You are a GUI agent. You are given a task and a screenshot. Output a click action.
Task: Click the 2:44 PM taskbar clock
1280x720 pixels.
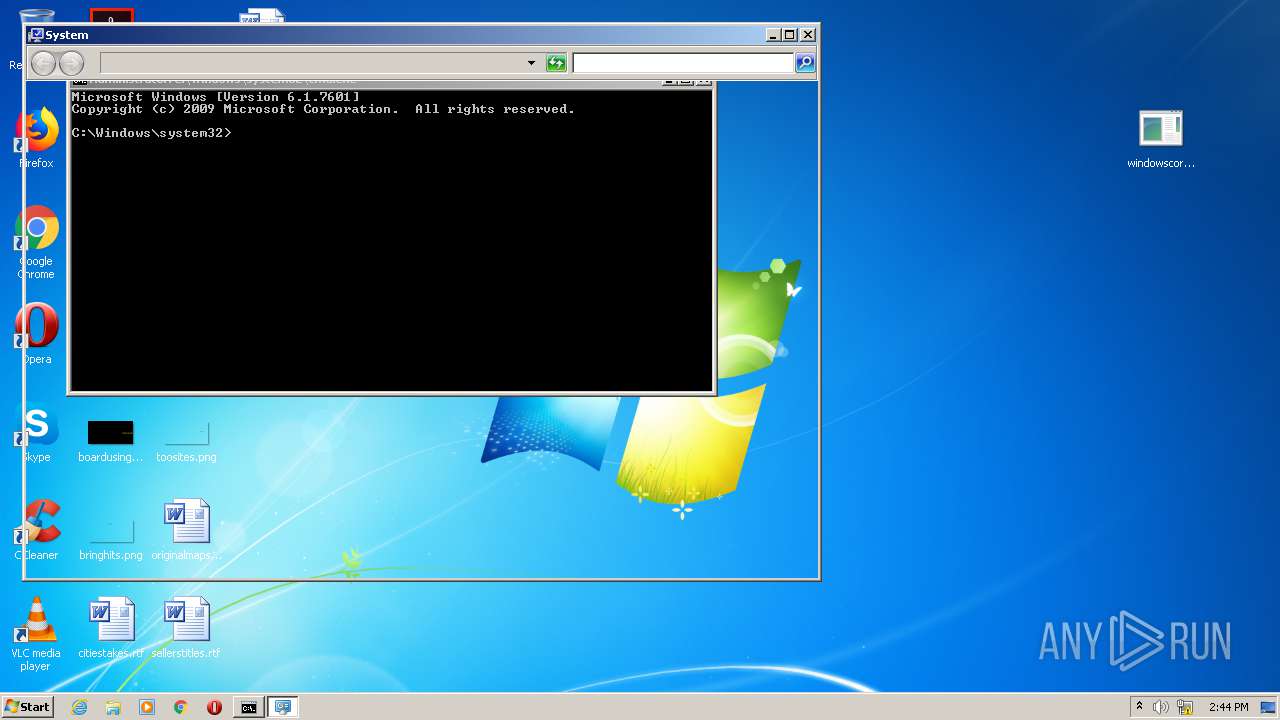[1228, 707]
